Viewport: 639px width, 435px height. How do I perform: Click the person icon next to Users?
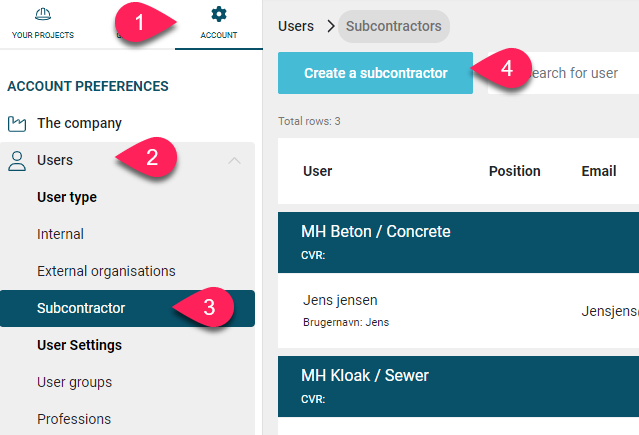point(17,161)
